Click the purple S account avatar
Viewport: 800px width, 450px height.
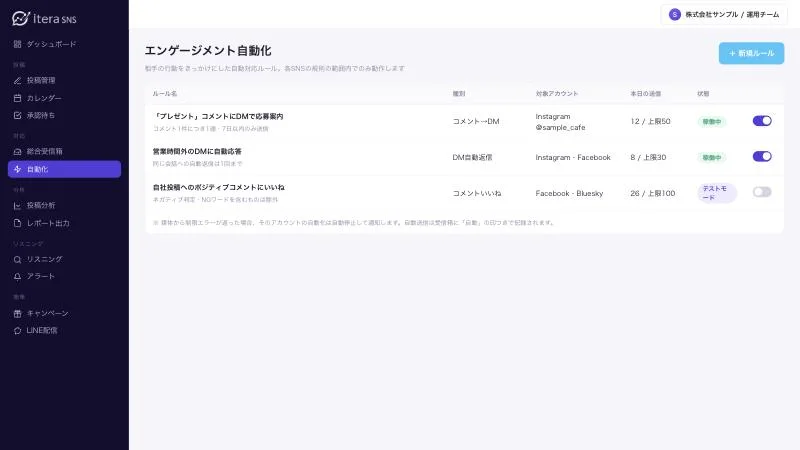(x=674, y=15)
